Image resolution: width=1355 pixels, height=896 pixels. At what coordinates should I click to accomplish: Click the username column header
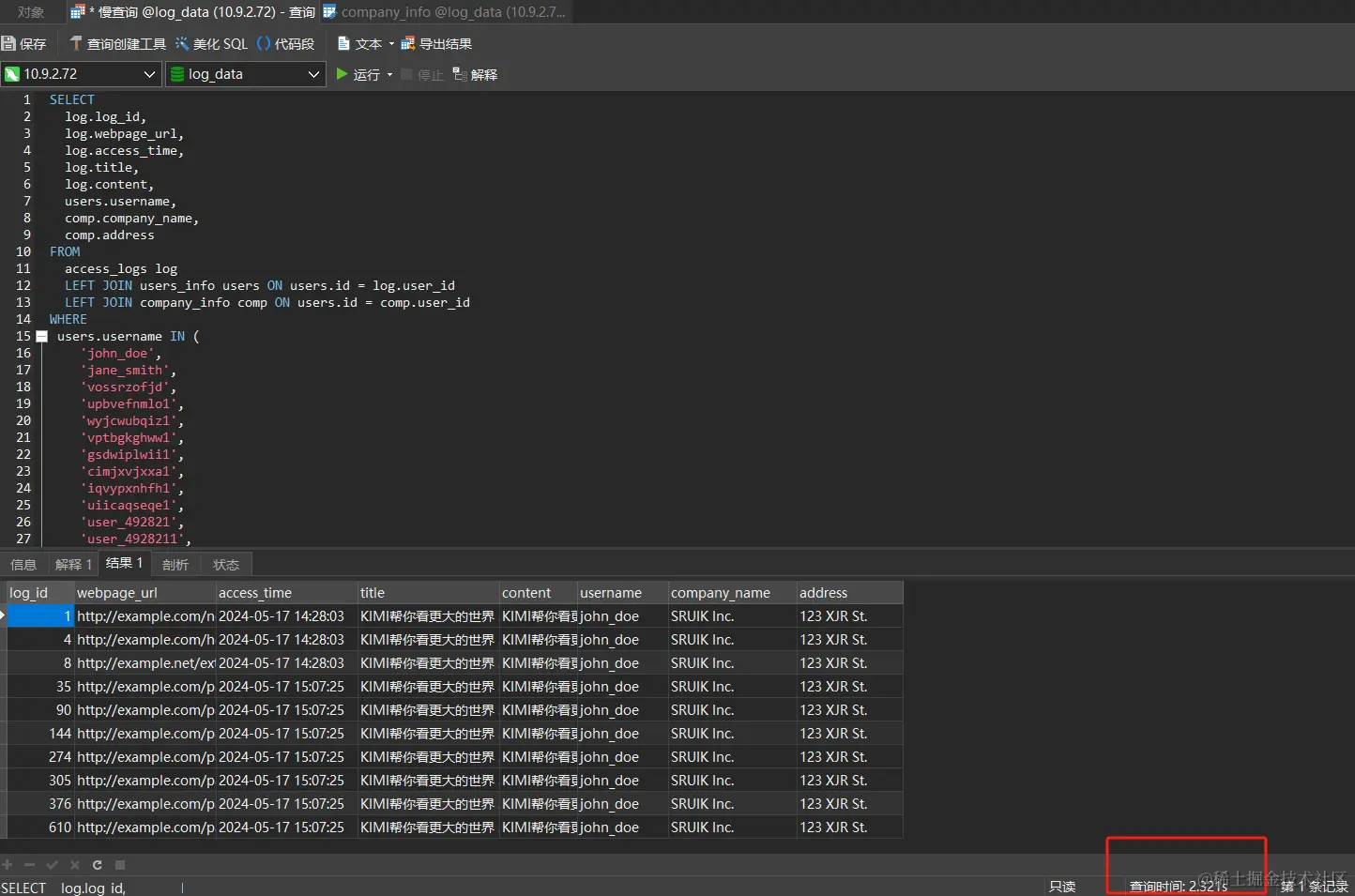click(x=623, y=593)
